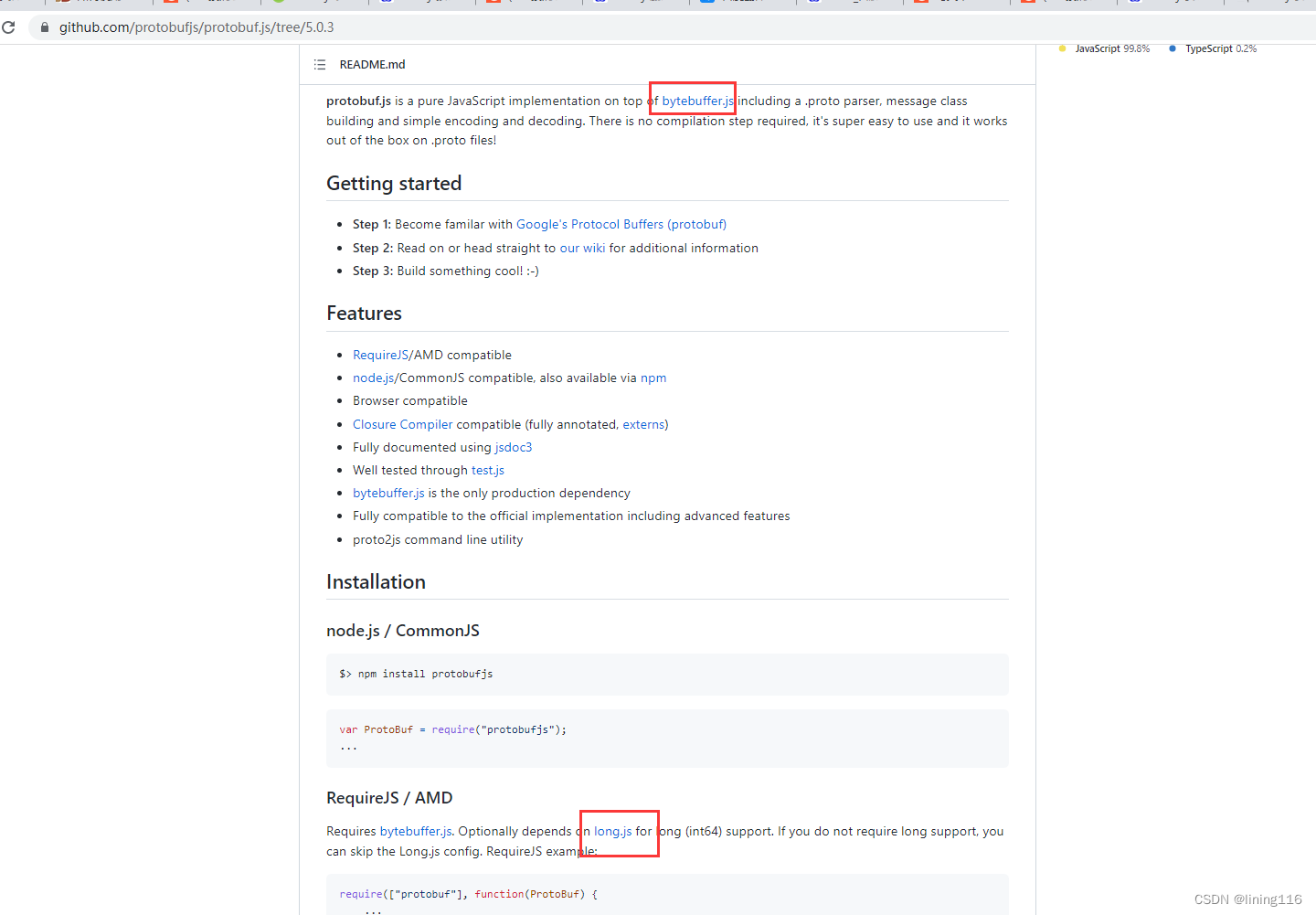
Task: Click the require(["protobuf"] code line
Action: (469, 895)
